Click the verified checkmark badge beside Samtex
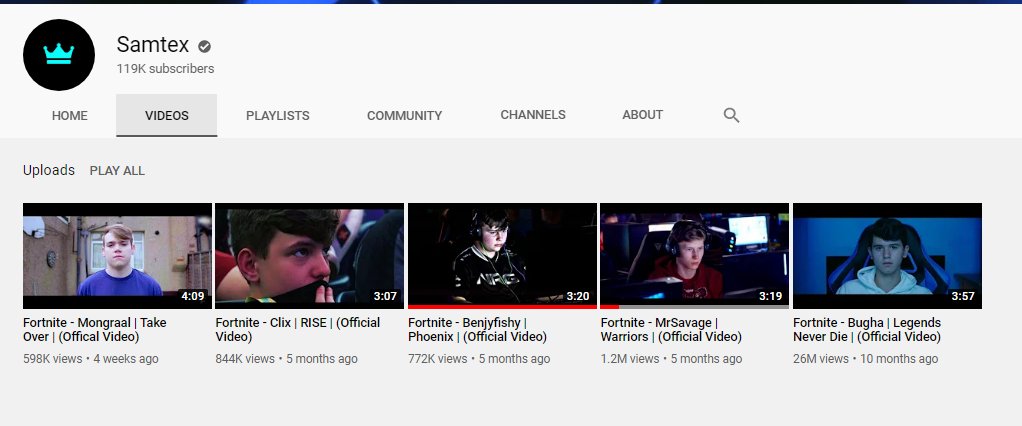Viewport: 1022px width, 426px height. click(205, 46)
